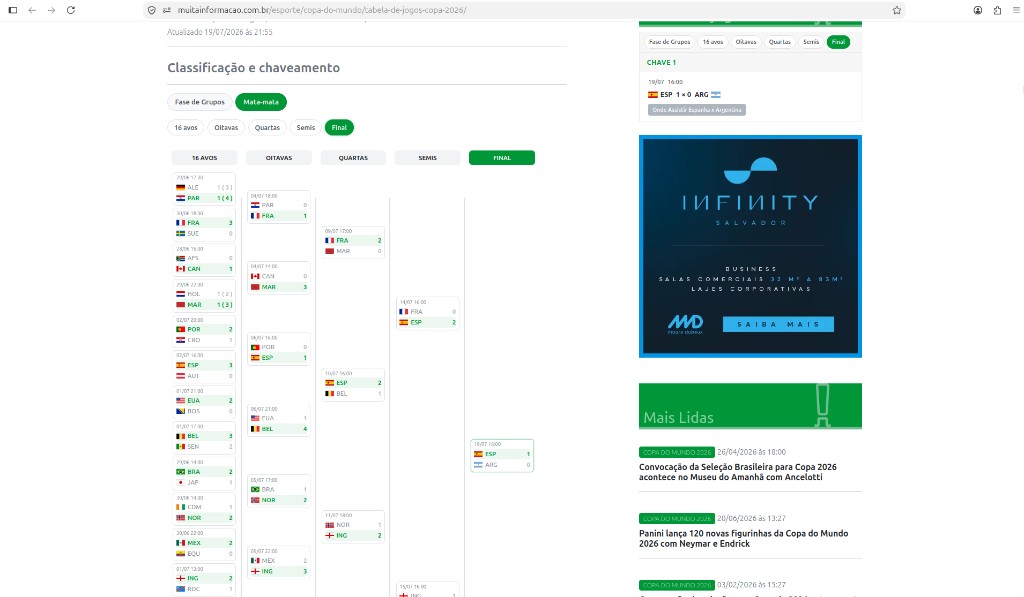The height and width of the screenshot is (597, 1024).
Task: Open the Convocação da Seleção Brasileira article
Action: (x=738, y=472)
